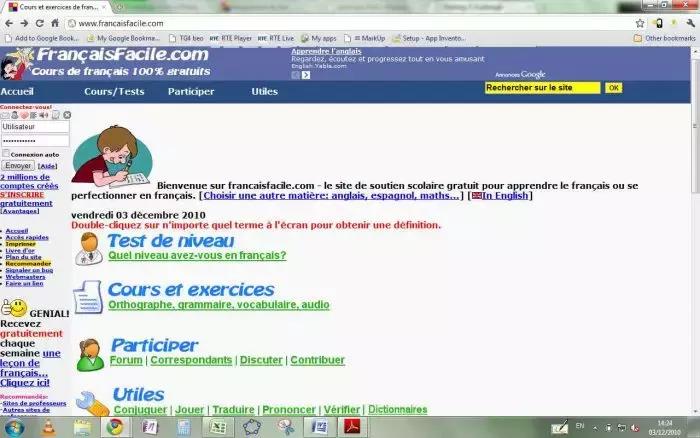The image size is (700, 438).
Task: Go back with the browser back arrow
Action: point(9,23)
